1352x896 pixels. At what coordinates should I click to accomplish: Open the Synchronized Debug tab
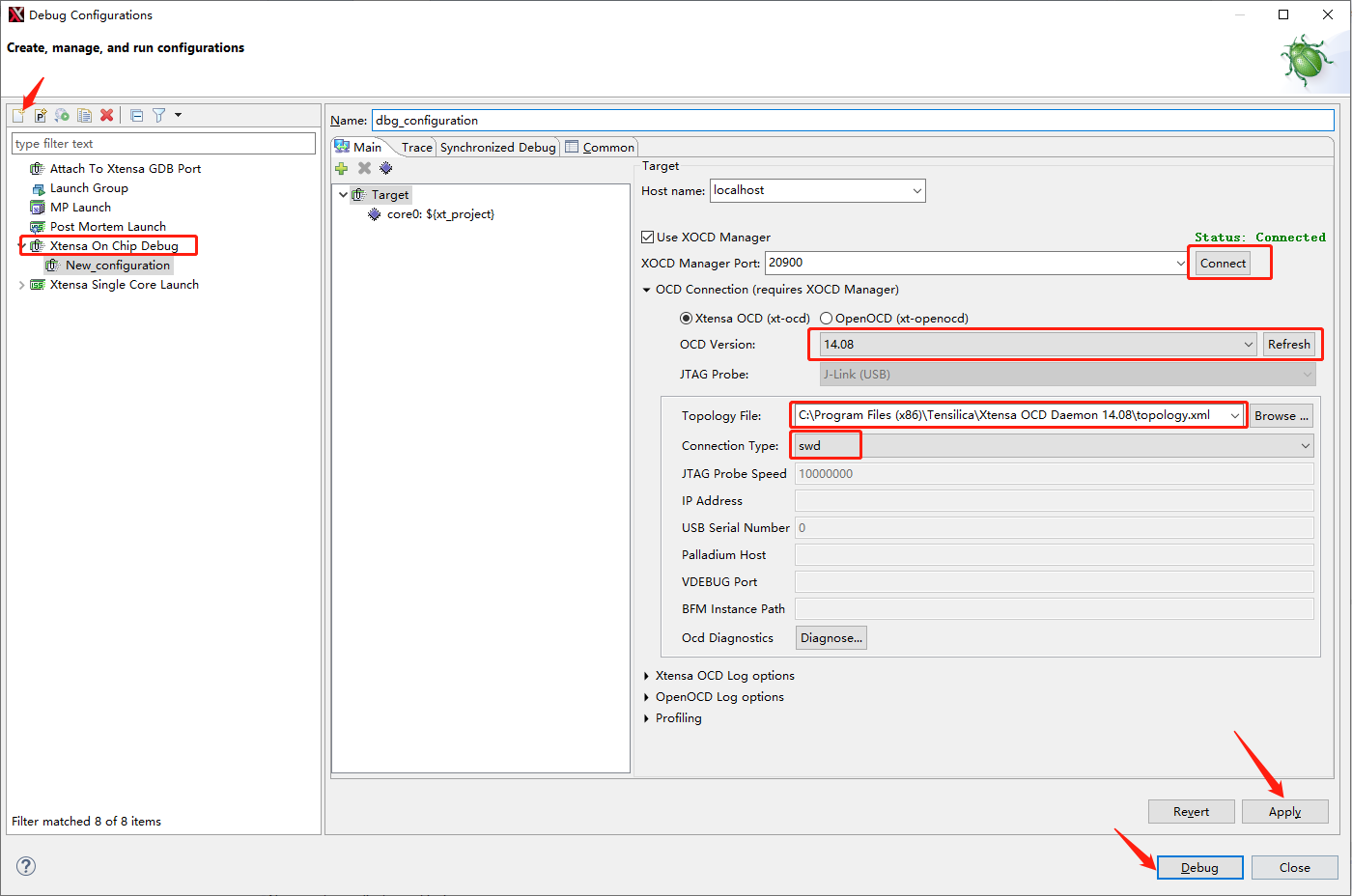(497, 148)
